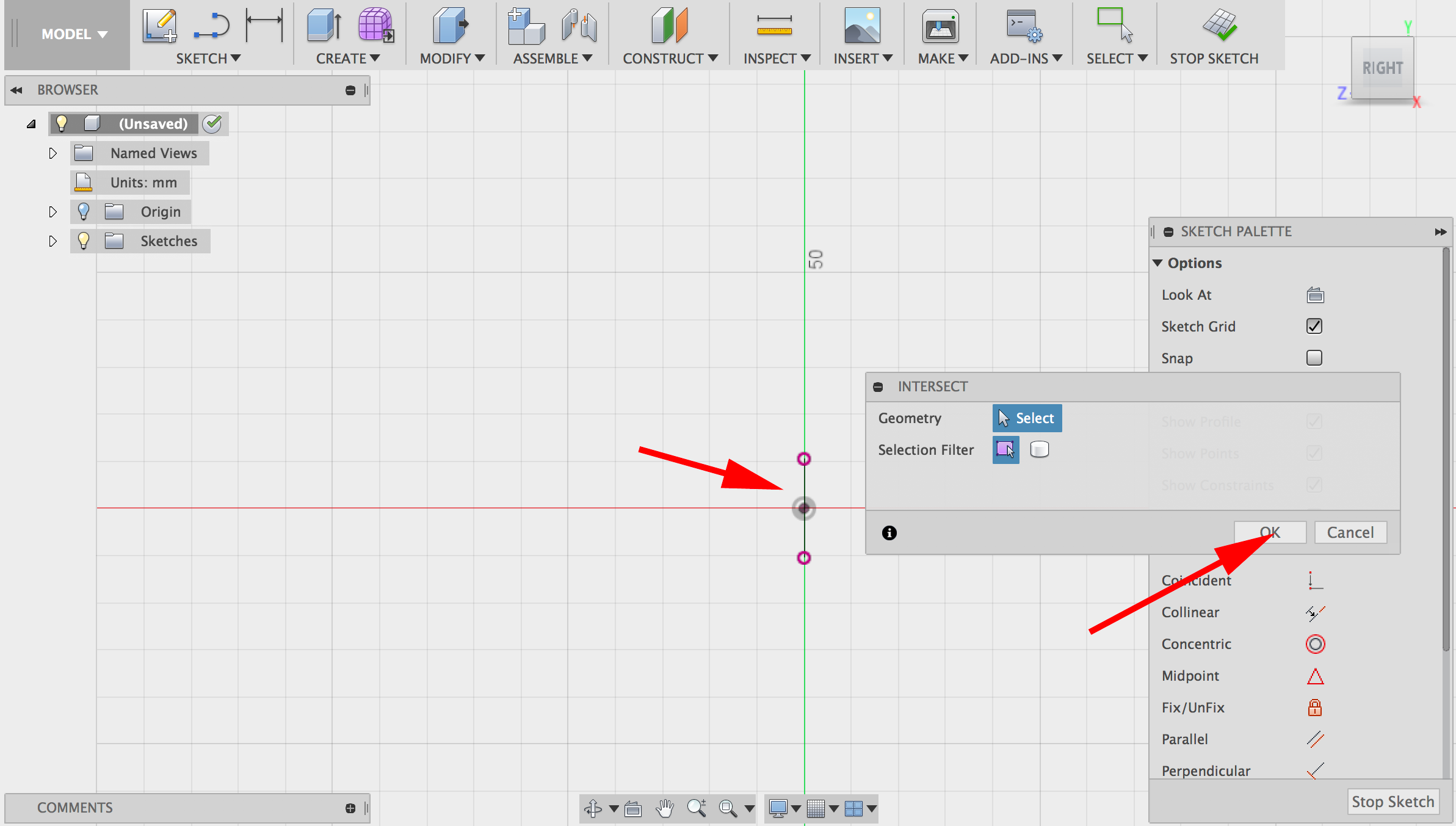Choose the New Component assemble icon

tap(526, 26)
